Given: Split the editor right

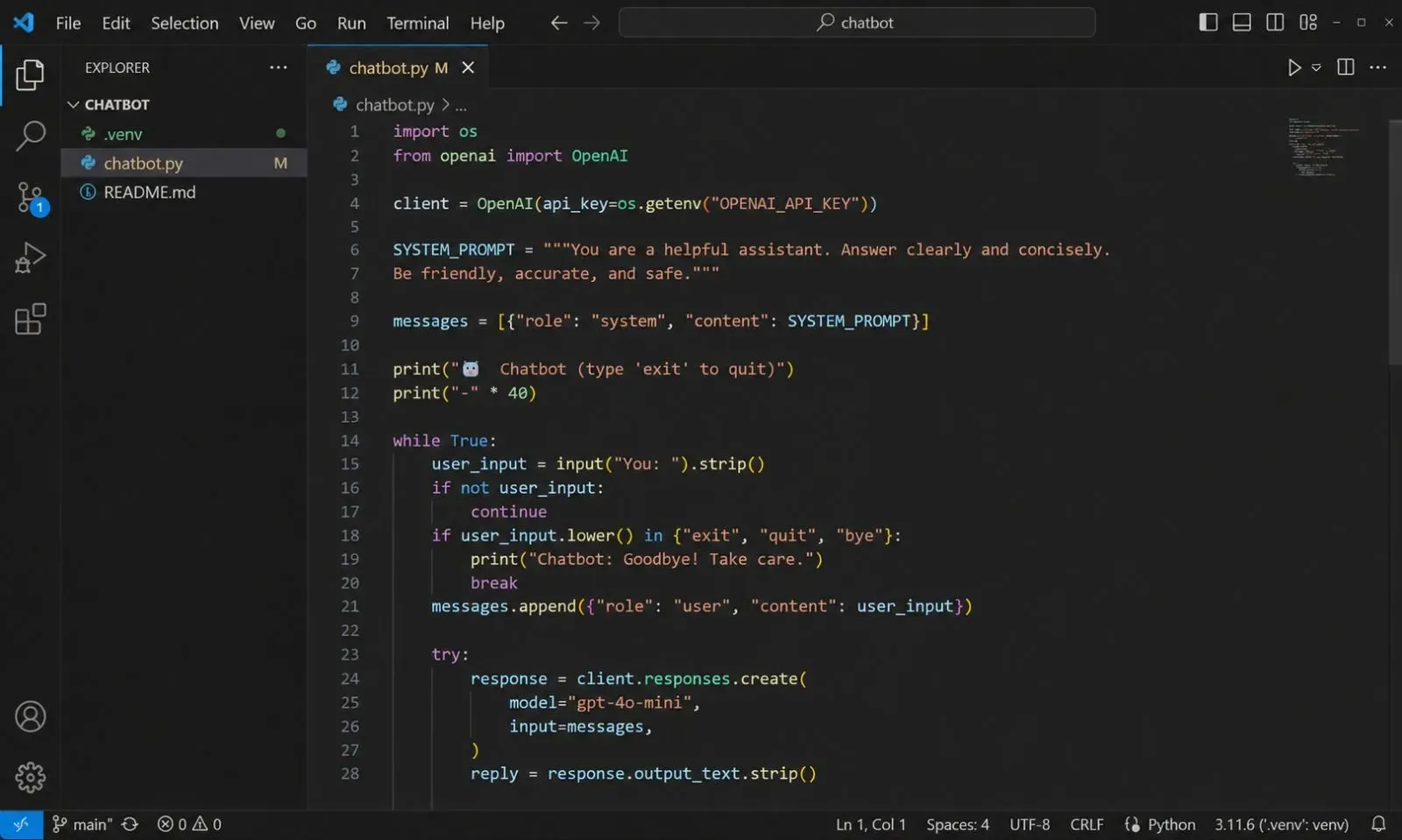Looking at the screenshot, I should pos(1346,67).
